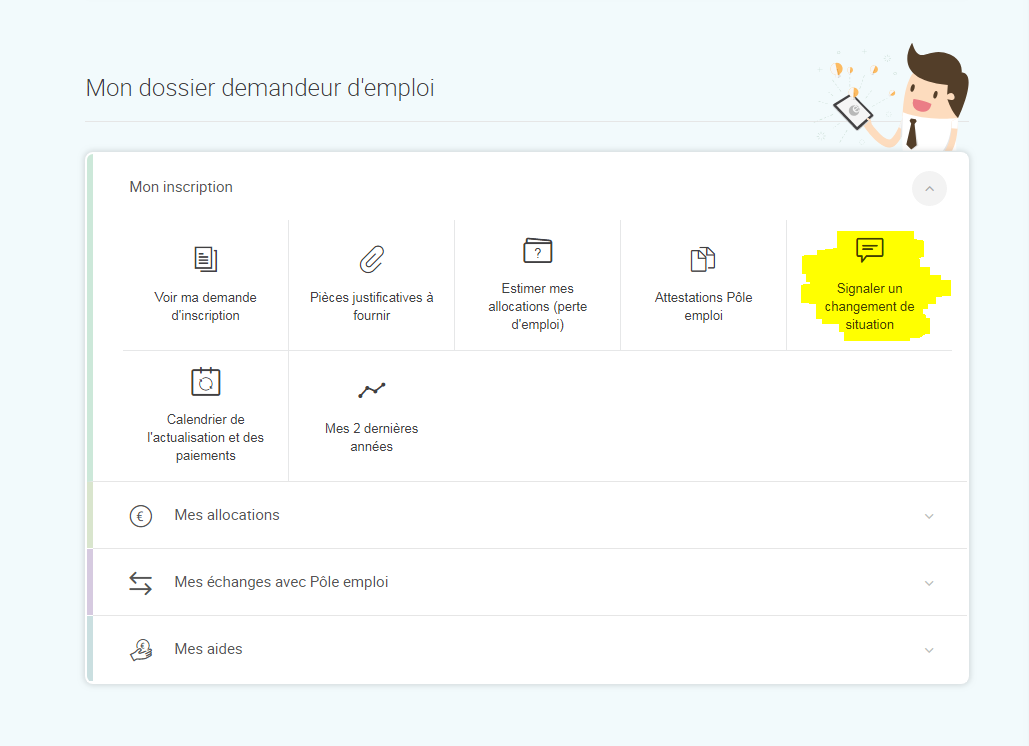Click the speech bubble icon for Signaler changement
Screen dimensions: 1029x746
pos(870,250)
